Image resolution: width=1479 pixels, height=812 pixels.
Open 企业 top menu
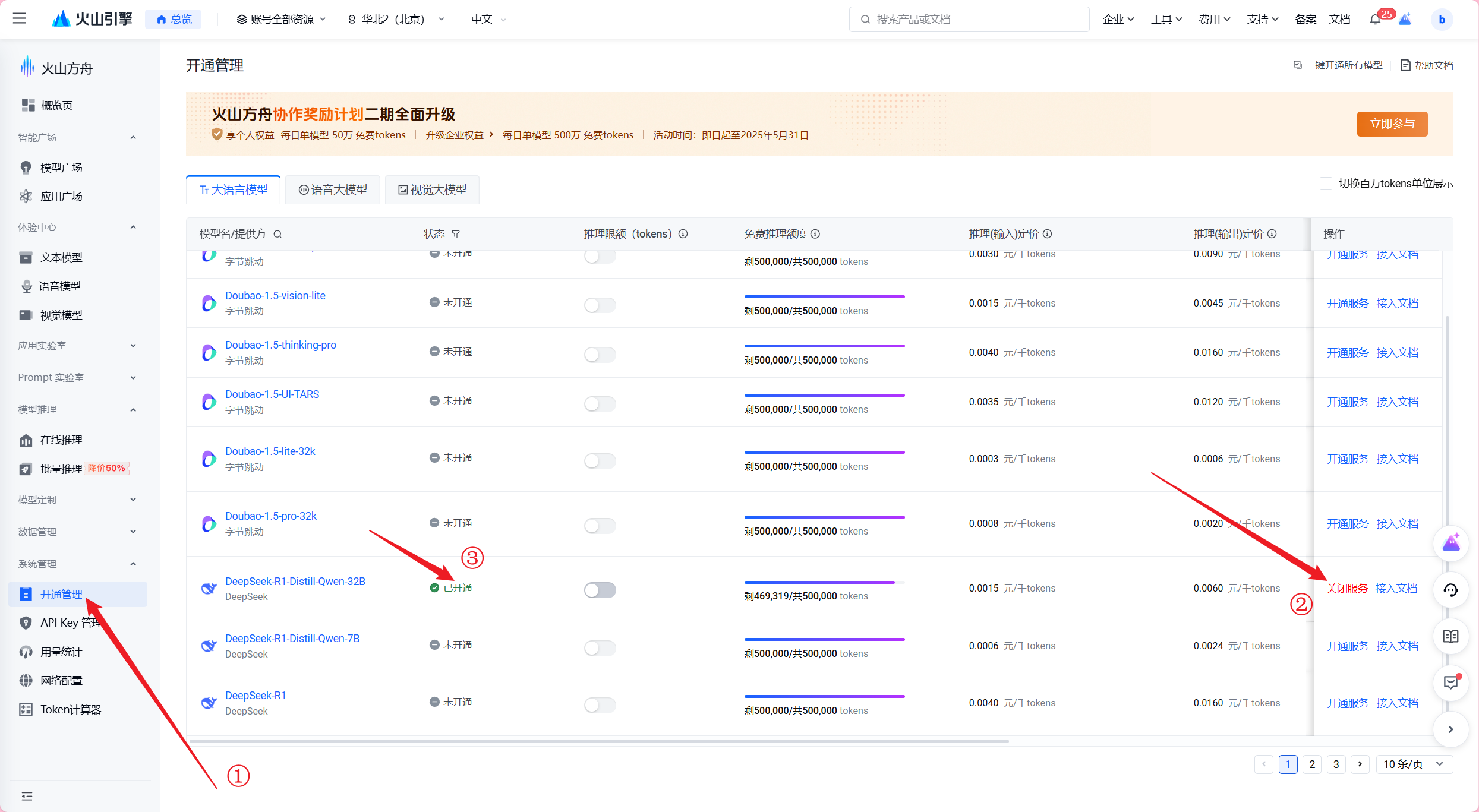(x=1118, y=19)
